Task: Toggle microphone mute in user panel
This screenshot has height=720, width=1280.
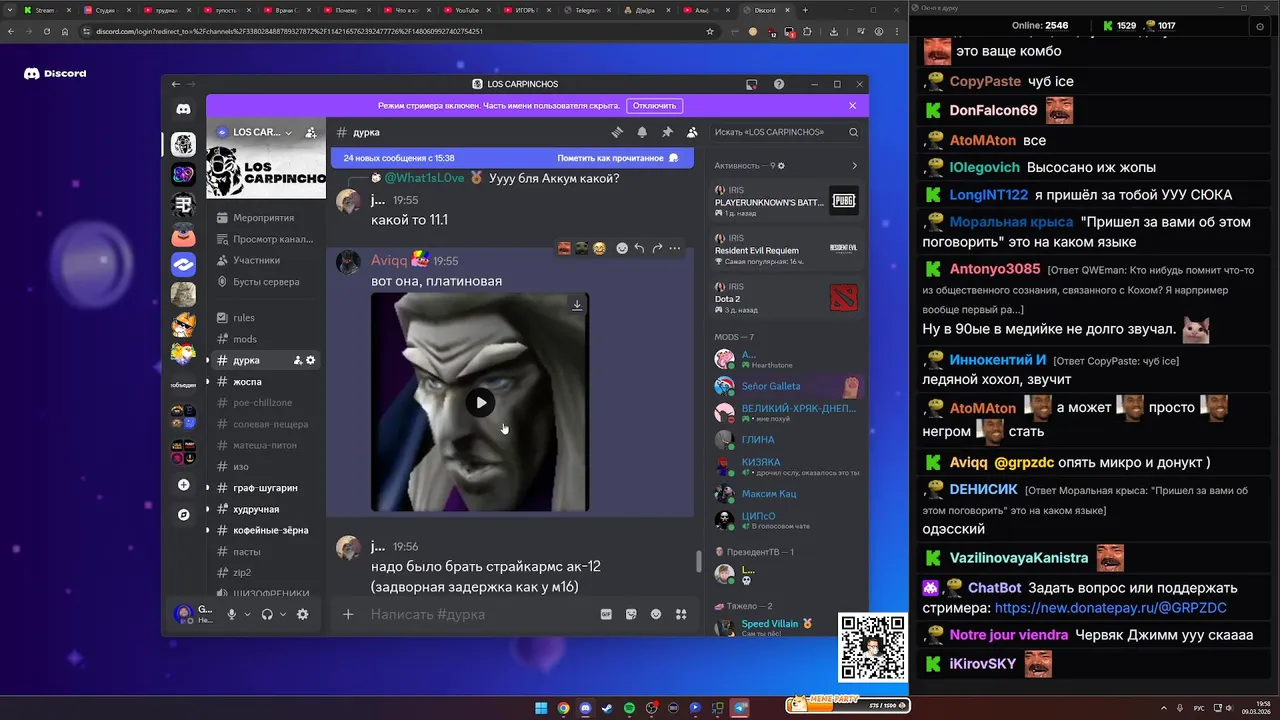Action: (232, 614)
